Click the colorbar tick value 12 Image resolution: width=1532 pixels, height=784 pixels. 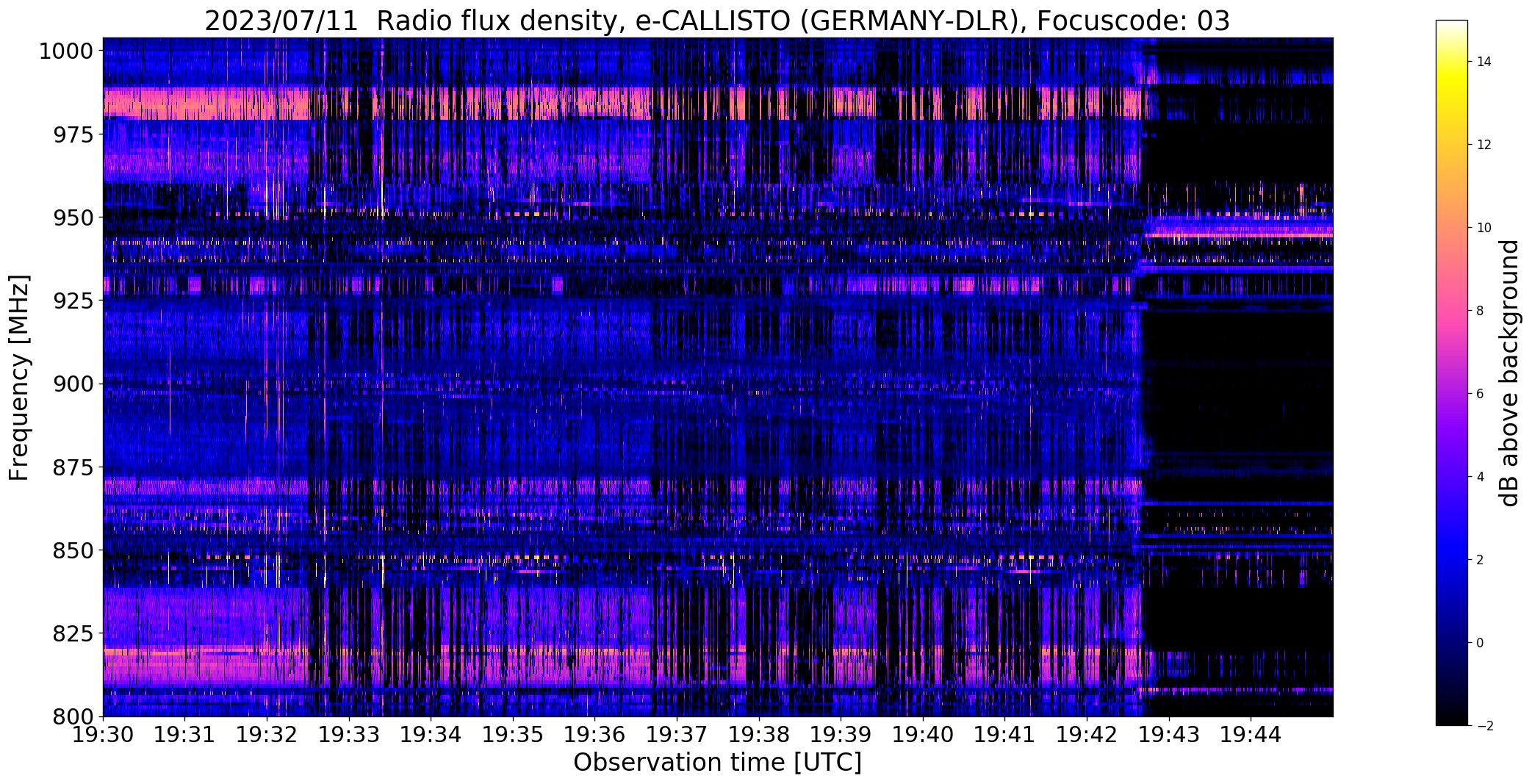pos(1484,145)
